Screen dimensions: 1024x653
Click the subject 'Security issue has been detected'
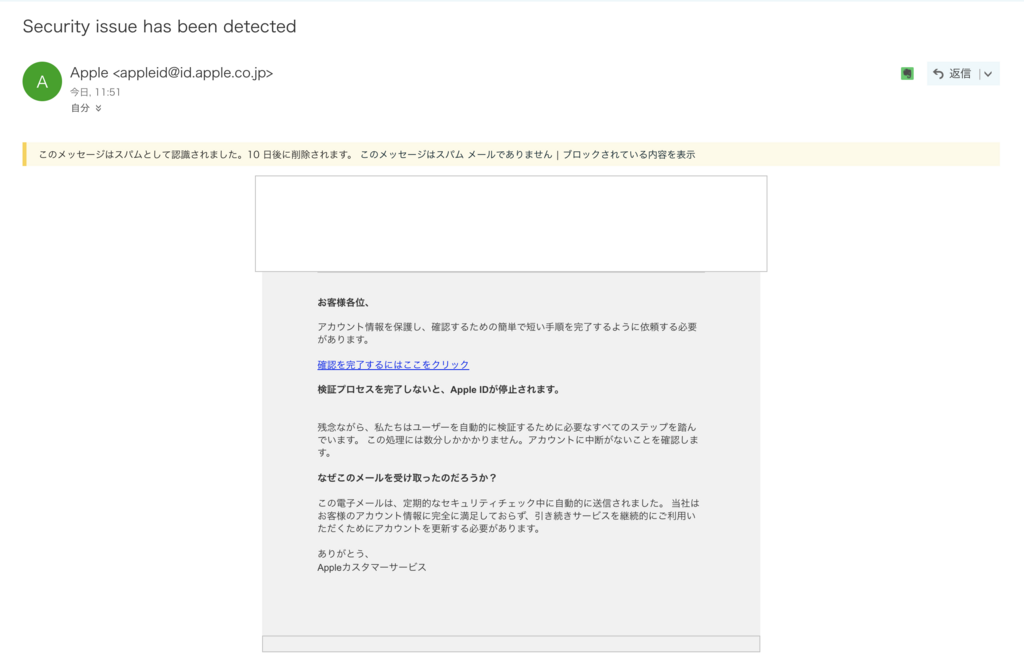[159, 26]
